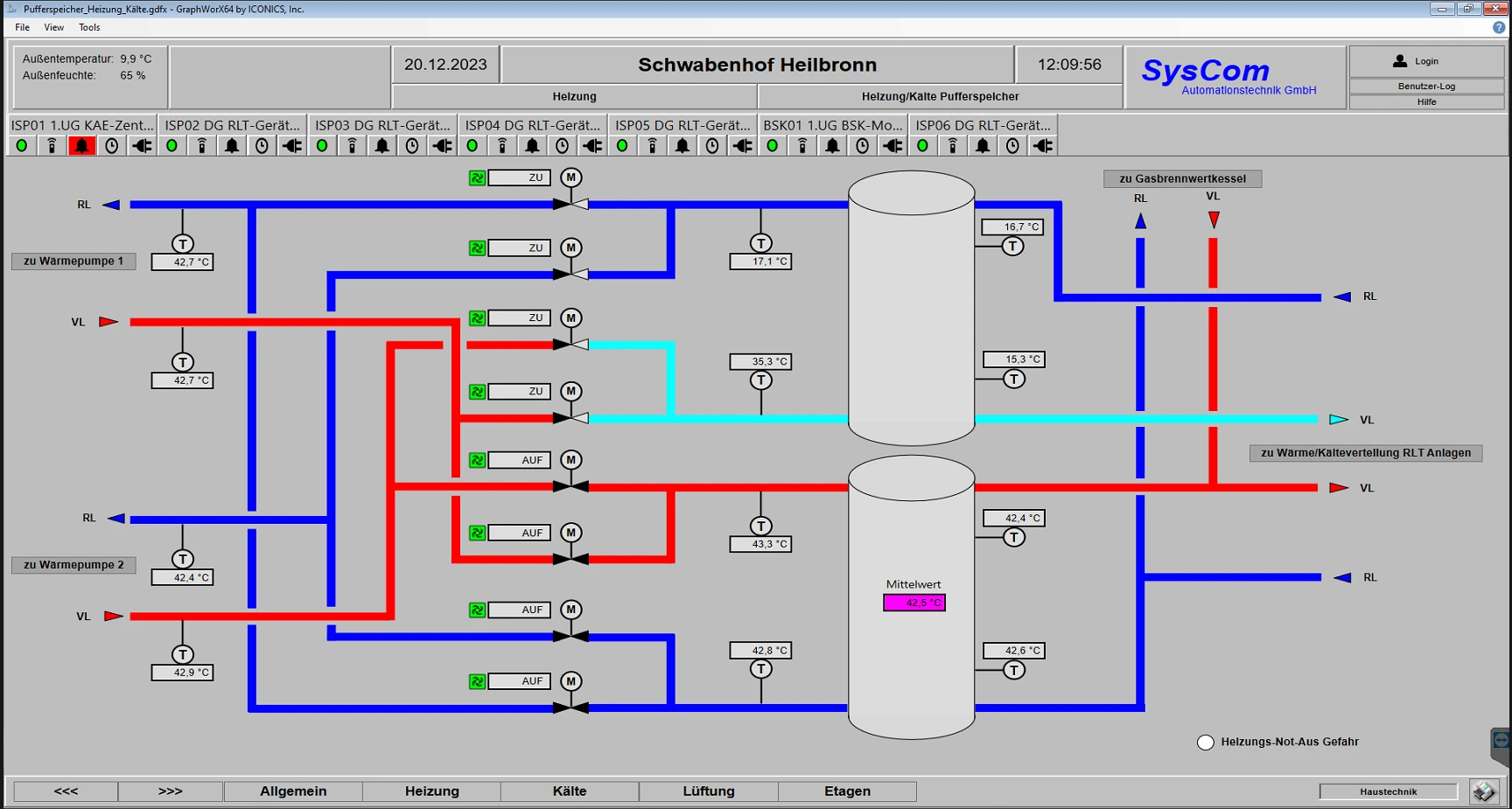Screen dimensions: 1512x809
Task: Click the printer icon at bottom right
Action: [1483, 792]
